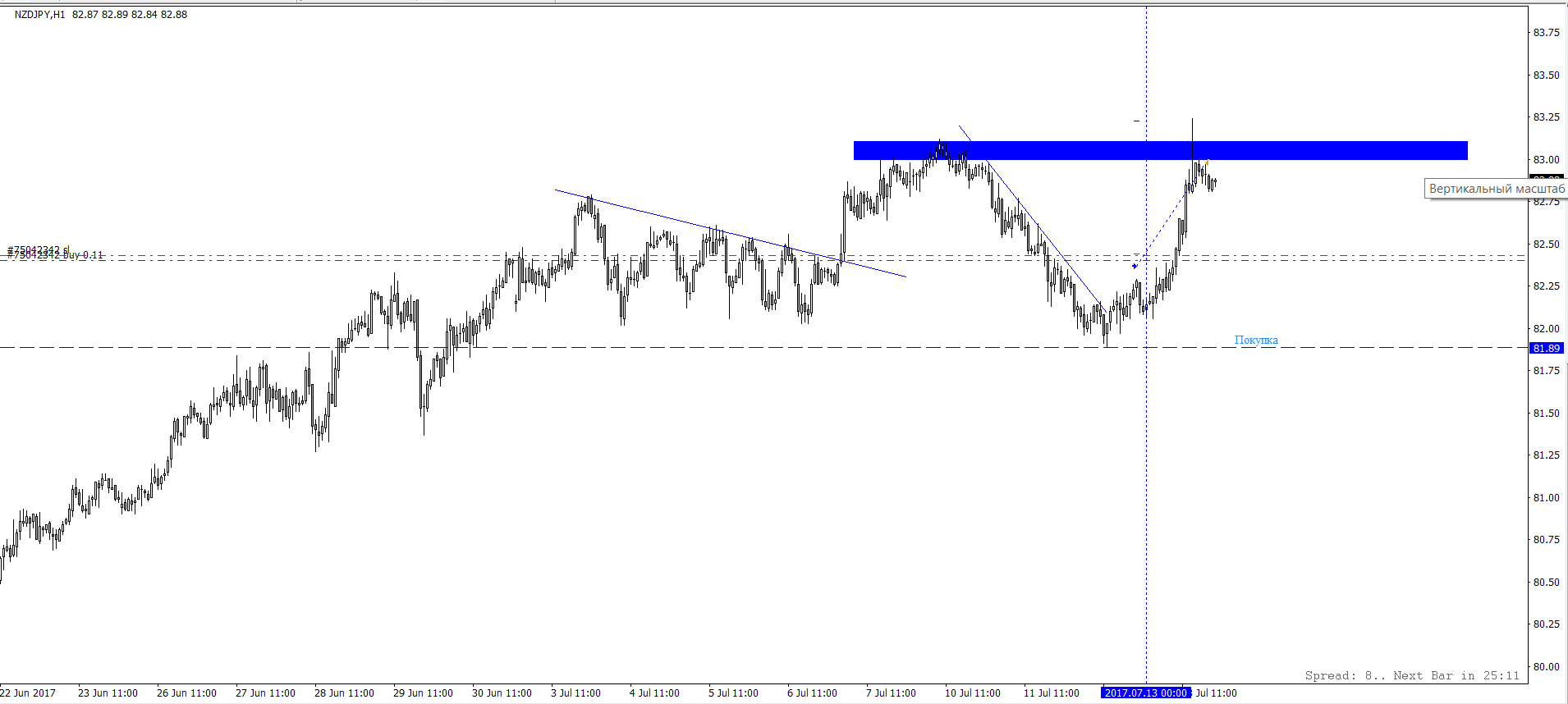This screenshot has width=1568, height=704.
Task: Click the 81.50 price scale label
Action: [1546, 413]
